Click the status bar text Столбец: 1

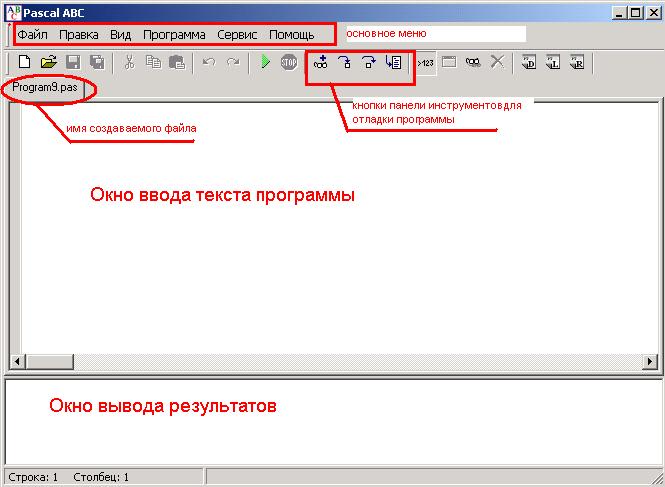pos(101,477)
